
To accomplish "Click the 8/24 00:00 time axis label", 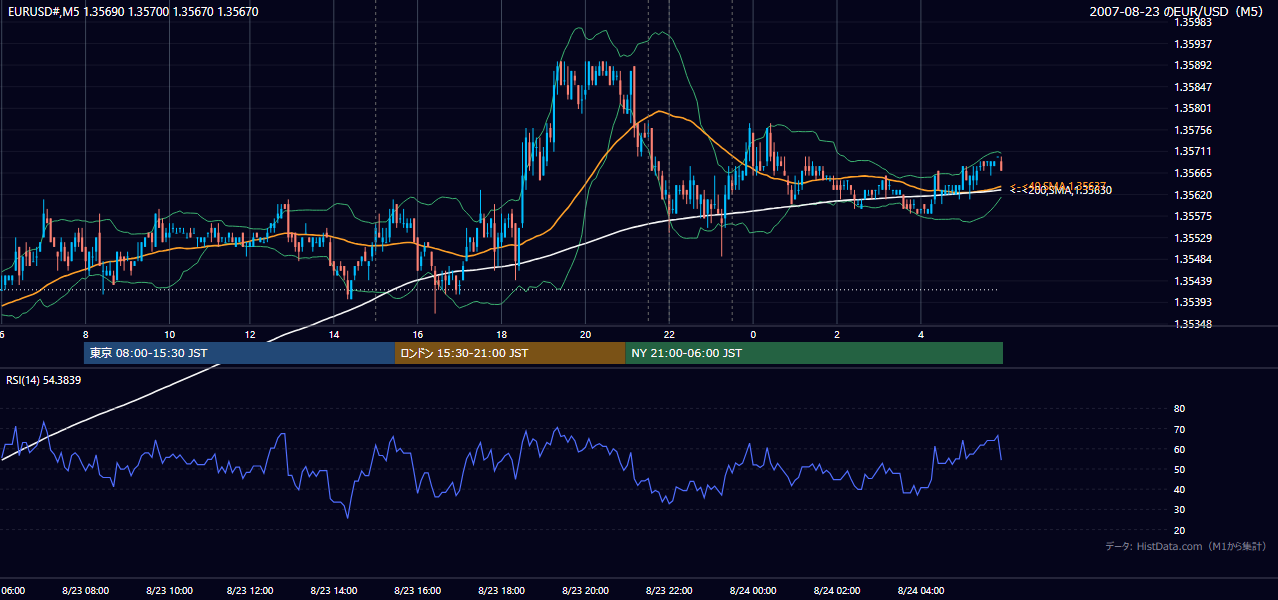I will pos(753,591).
